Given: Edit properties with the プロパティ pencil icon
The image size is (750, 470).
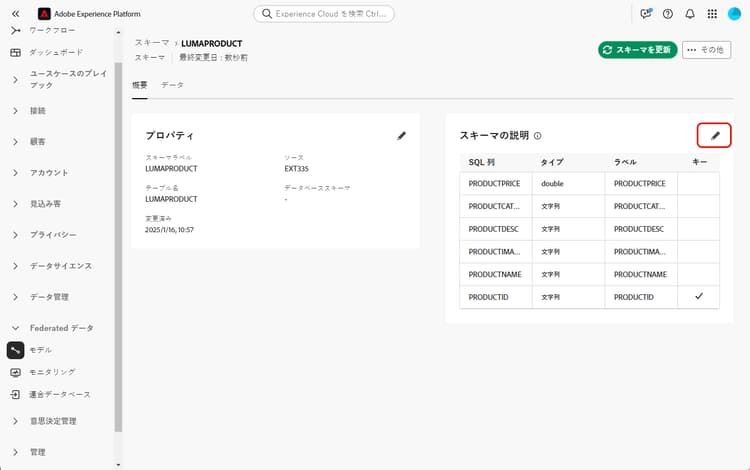Looking at the screenshot, I should pyautogui.click(x=401, y=136).
